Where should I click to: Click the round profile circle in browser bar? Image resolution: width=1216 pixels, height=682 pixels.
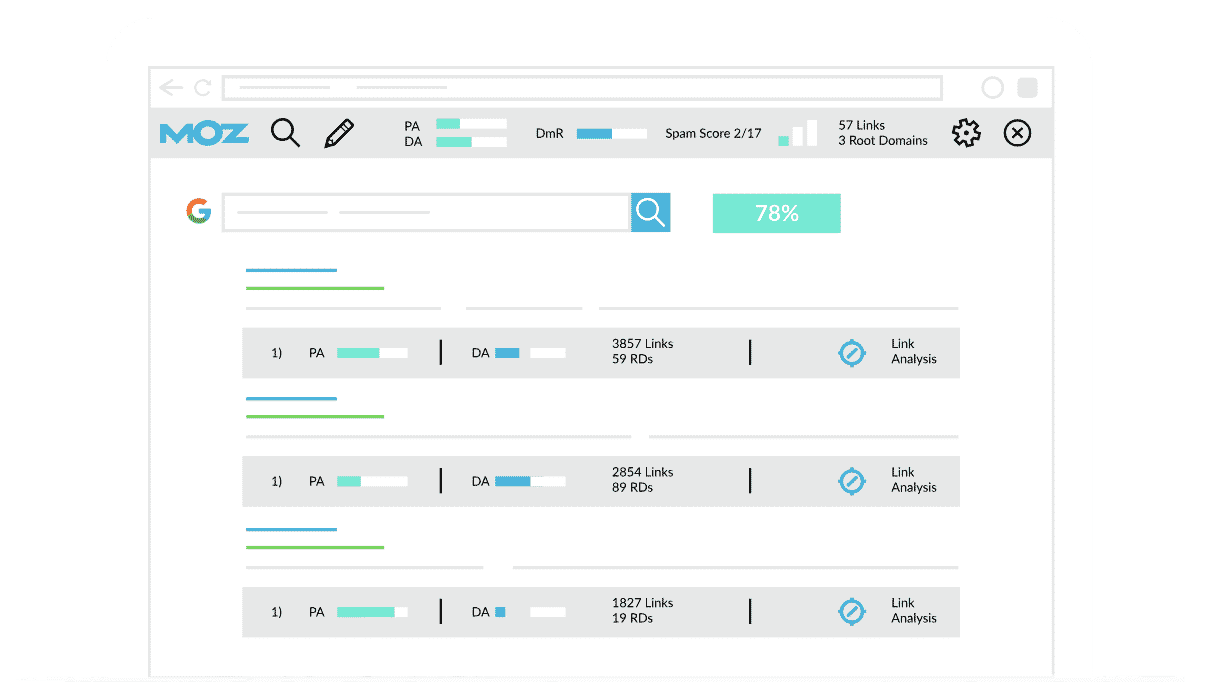(992, 88)
